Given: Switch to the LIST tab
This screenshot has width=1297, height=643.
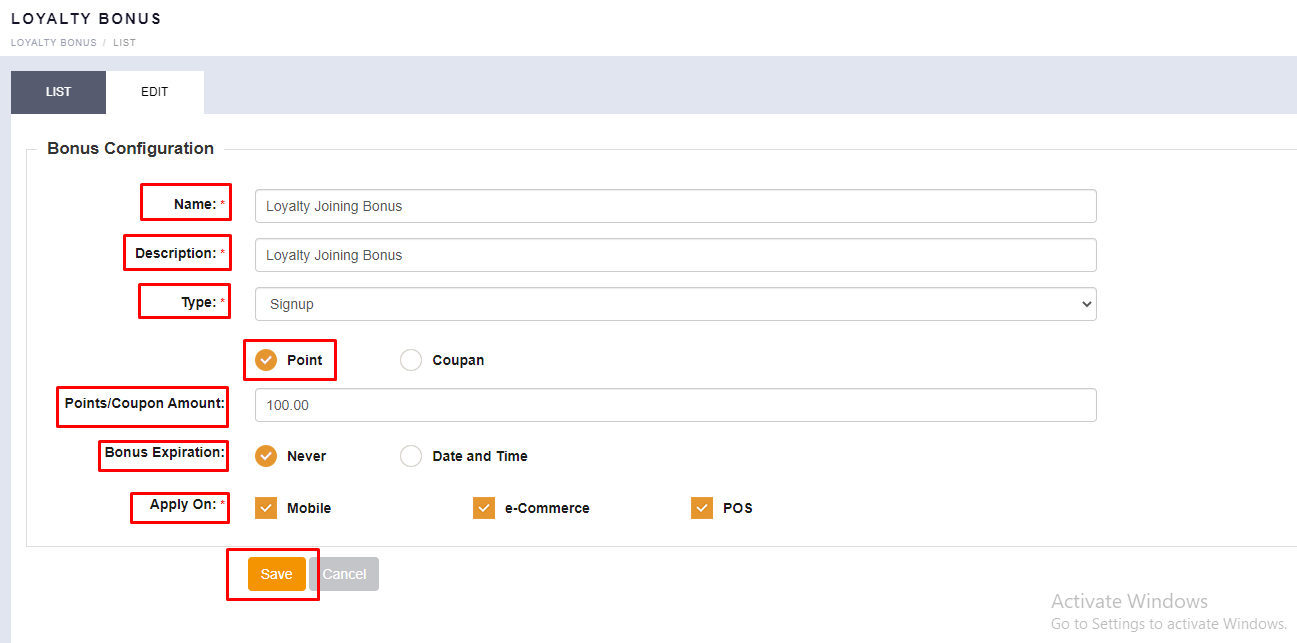Looking at the screenshot, I should tap(58, 92).
